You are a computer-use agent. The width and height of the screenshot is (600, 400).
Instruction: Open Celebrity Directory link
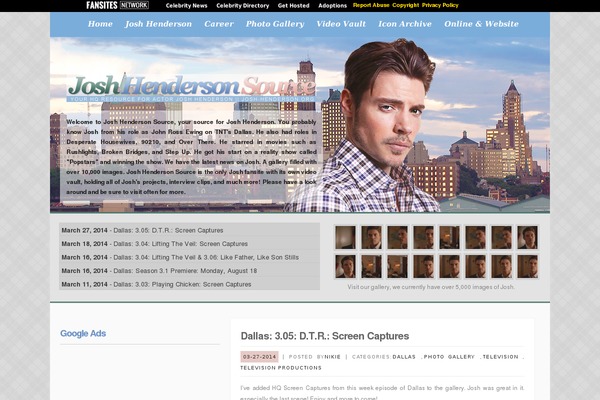click(x=243, y=6)
